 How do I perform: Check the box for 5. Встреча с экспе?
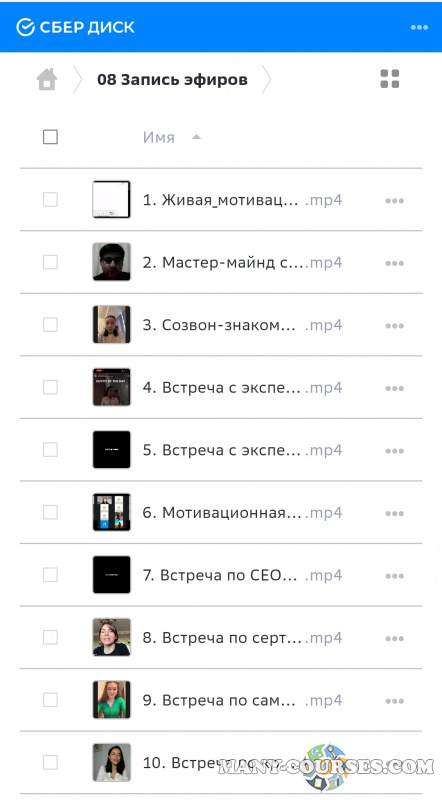tap(50, 449)
